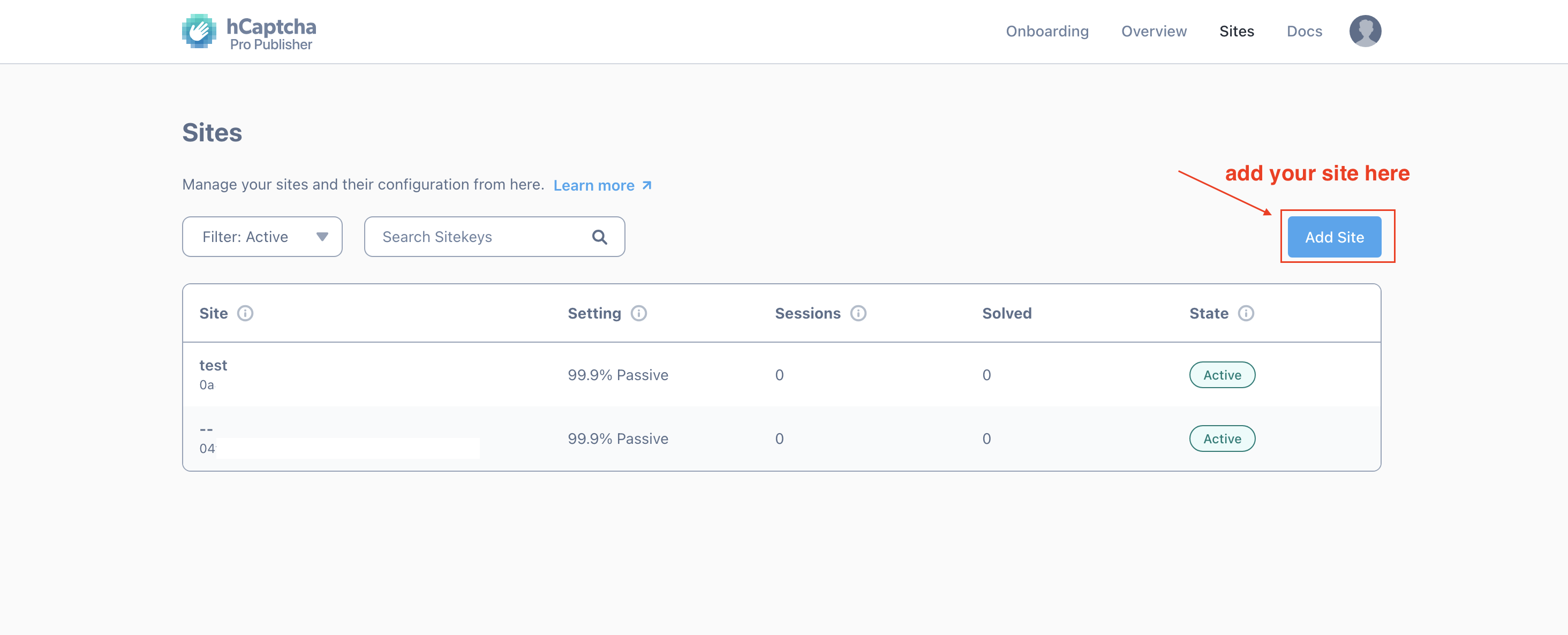Viewport: 1568px width, 635px height.
Task: Open the site named test
Action: tap(213, 365)
